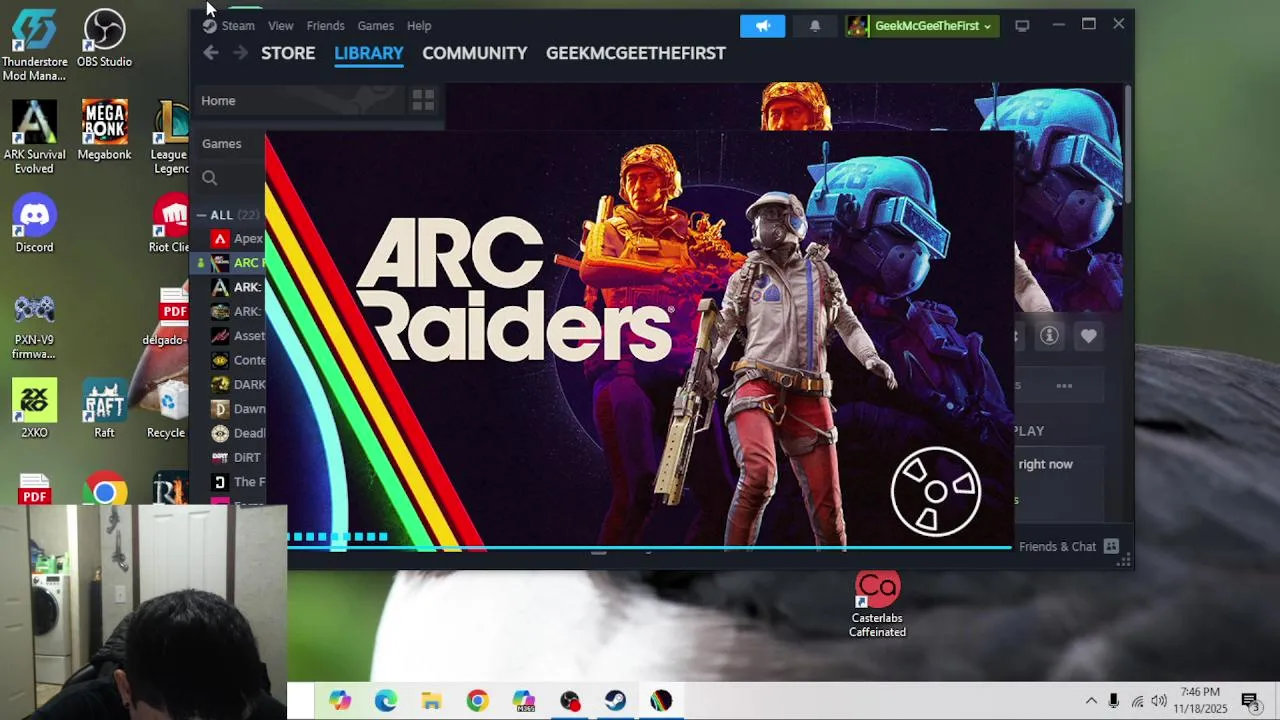This screenshot has height=720, width=1280.
Task: Switch to the STORE tab
Action: tap(288, 53)
